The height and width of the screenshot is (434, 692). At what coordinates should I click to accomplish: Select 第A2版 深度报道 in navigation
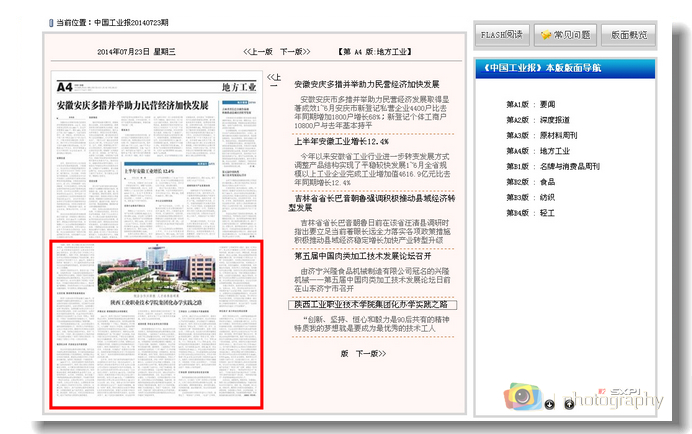click(x=537, y=119)
